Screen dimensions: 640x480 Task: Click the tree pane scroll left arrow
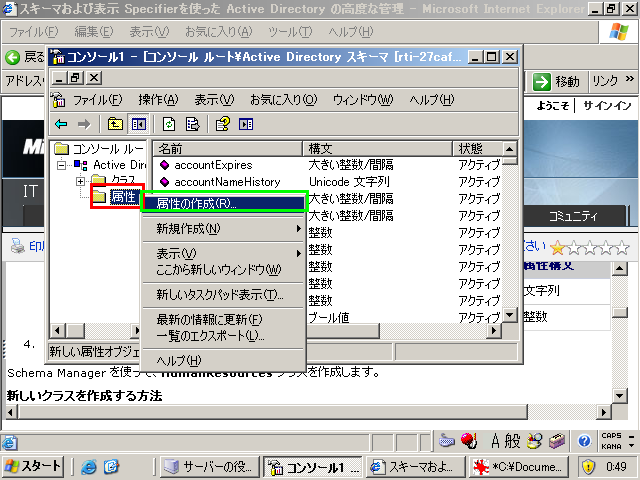58,331
